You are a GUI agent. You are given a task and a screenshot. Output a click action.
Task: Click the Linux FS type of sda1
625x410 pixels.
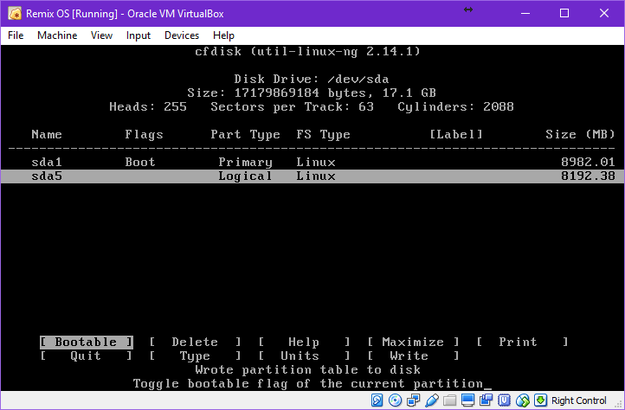click(316, 162)
